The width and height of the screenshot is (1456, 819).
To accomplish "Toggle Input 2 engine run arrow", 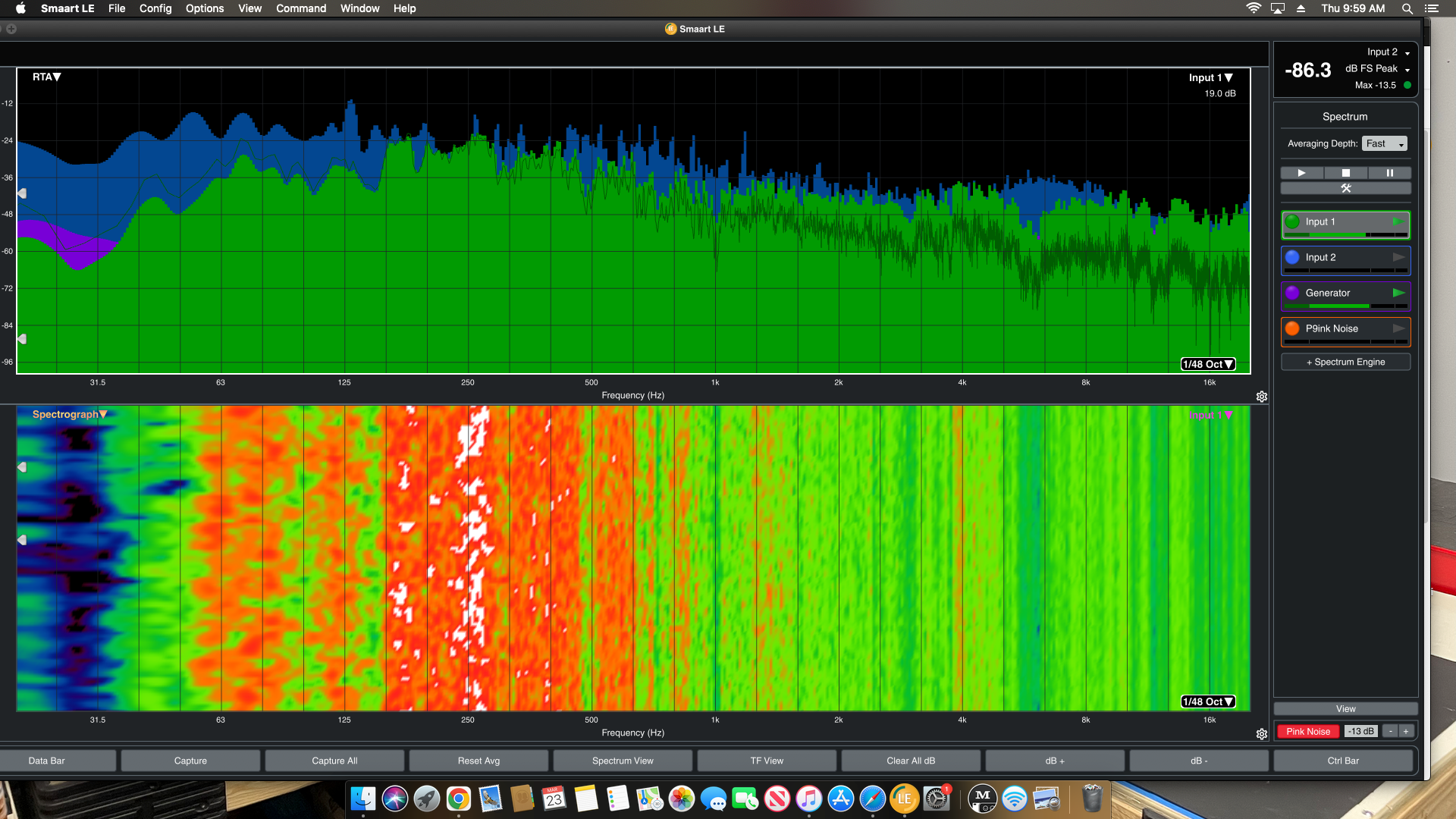I will point(1398,257).
